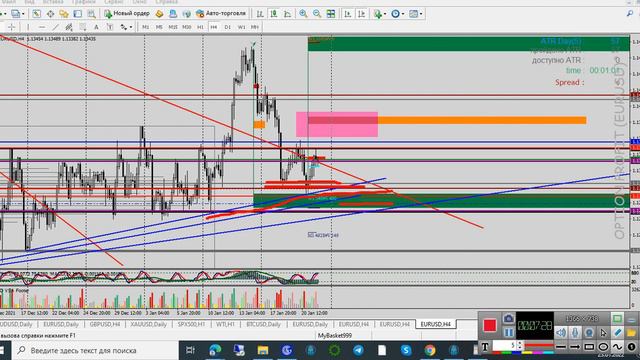Tile chart windows with grid icon
640x360 pixels.
pos(331,14)
